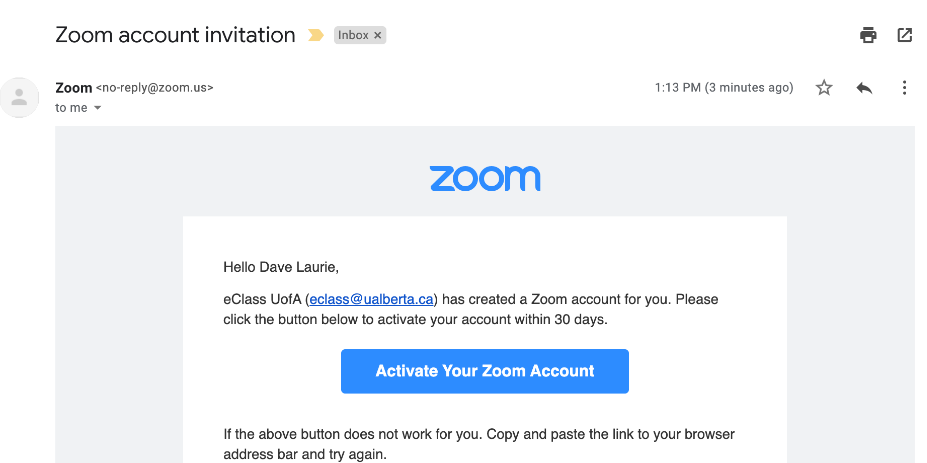The width and height of the screenshot is (927, 463).
Task: Click the sender's profile avatar icon
Action: coord(20,97)
